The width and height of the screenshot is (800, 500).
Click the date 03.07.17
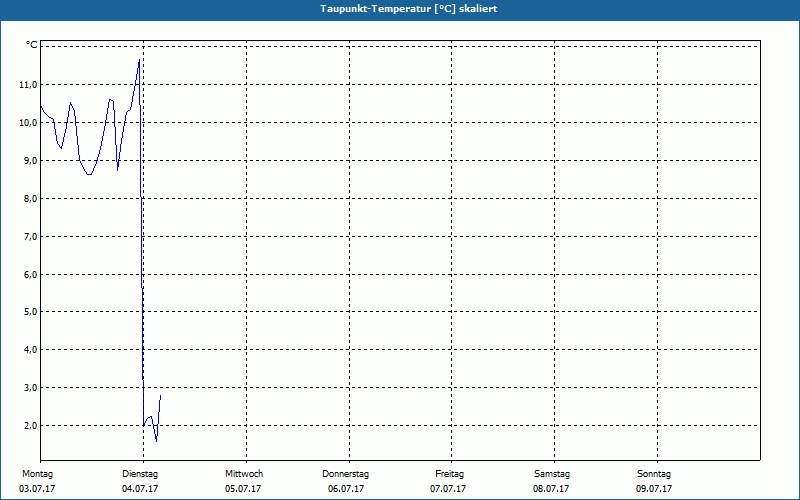click(37, 489)
